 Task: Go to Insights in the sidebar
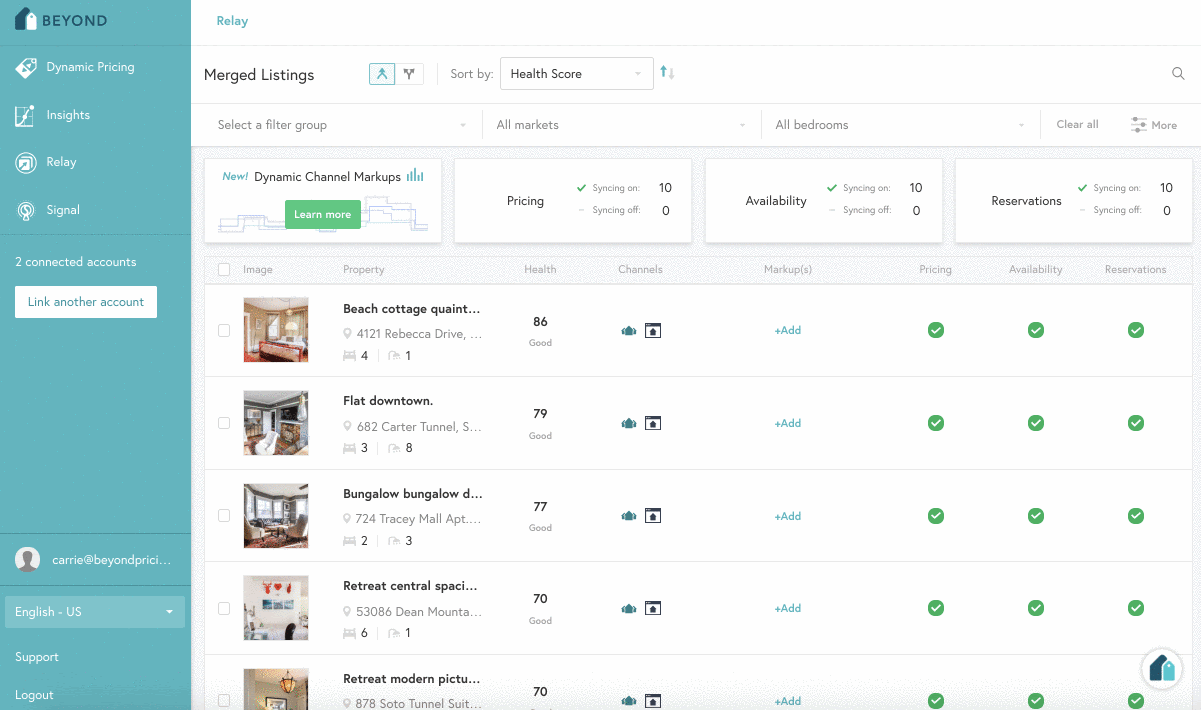coord(67,115)
